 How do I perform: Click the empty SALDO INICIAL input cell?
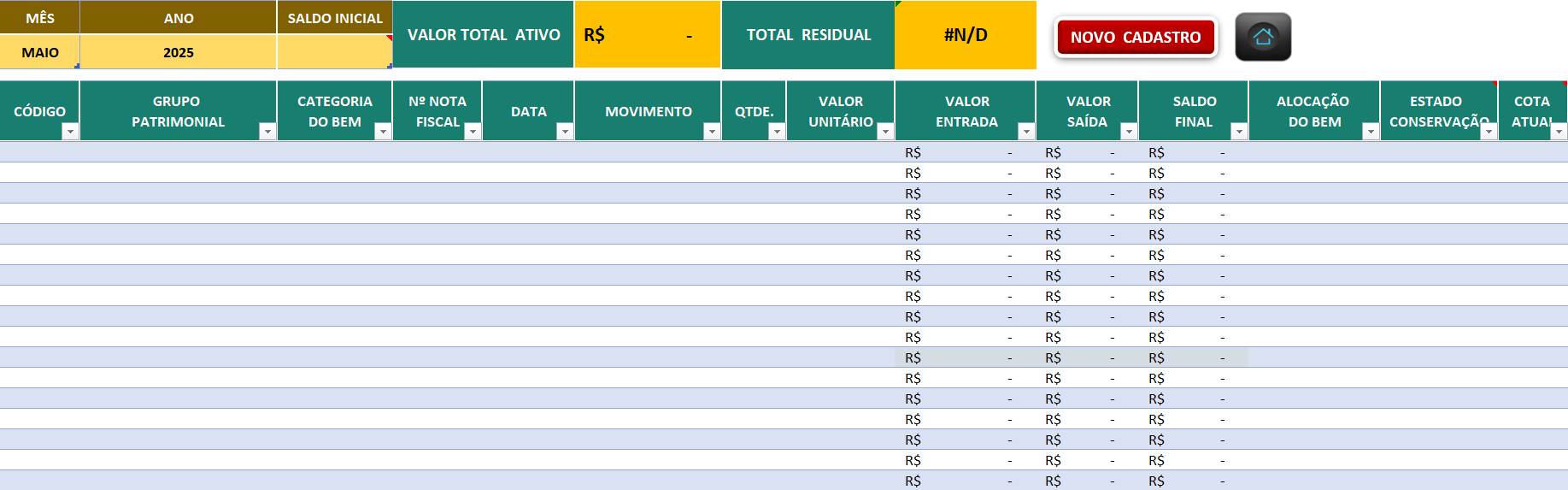point(334,52)
